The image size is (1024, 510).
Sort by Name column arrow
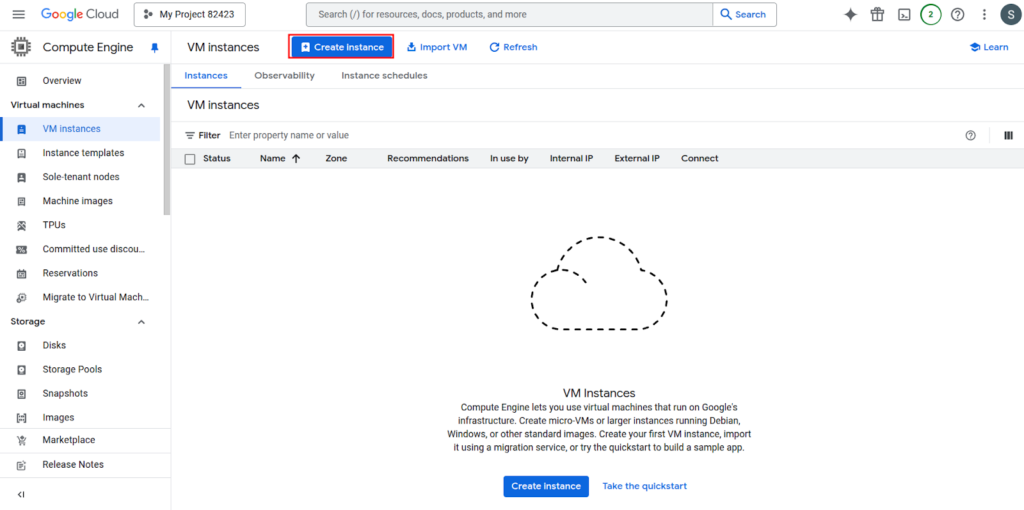[296, 159]
